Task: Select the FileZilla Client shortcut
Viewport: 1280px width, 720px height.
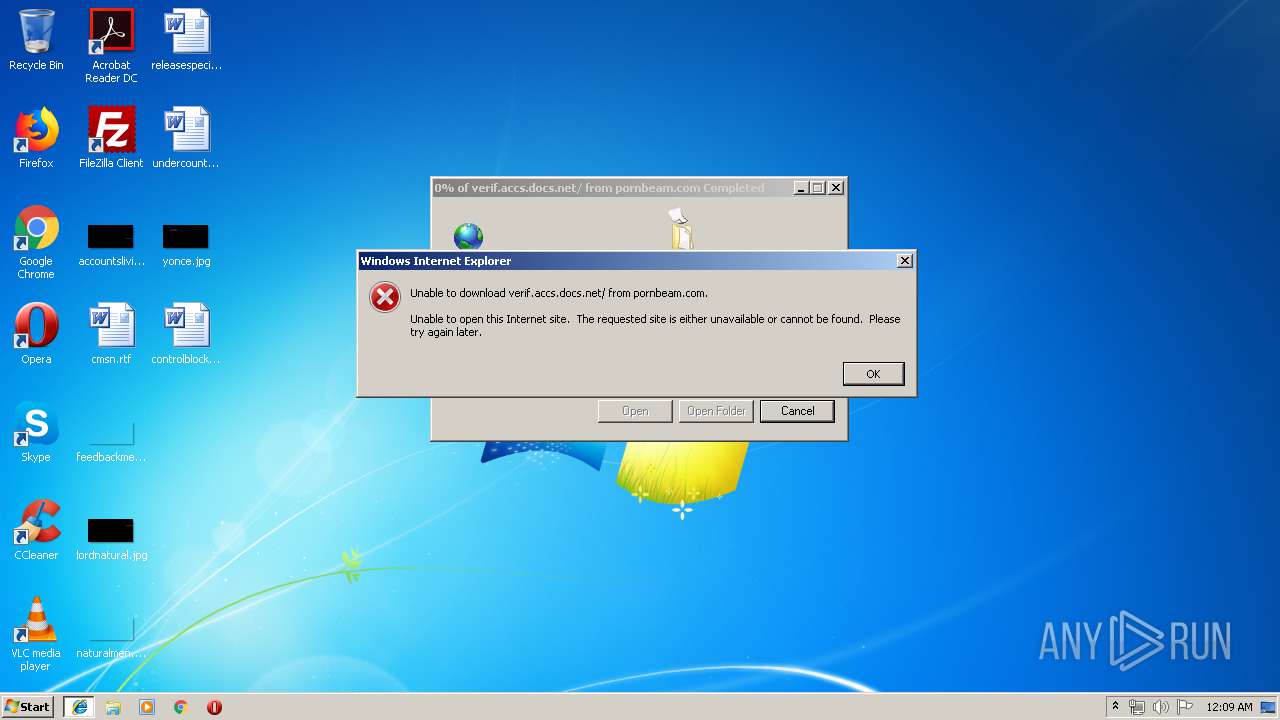Action: coord(111,138)
